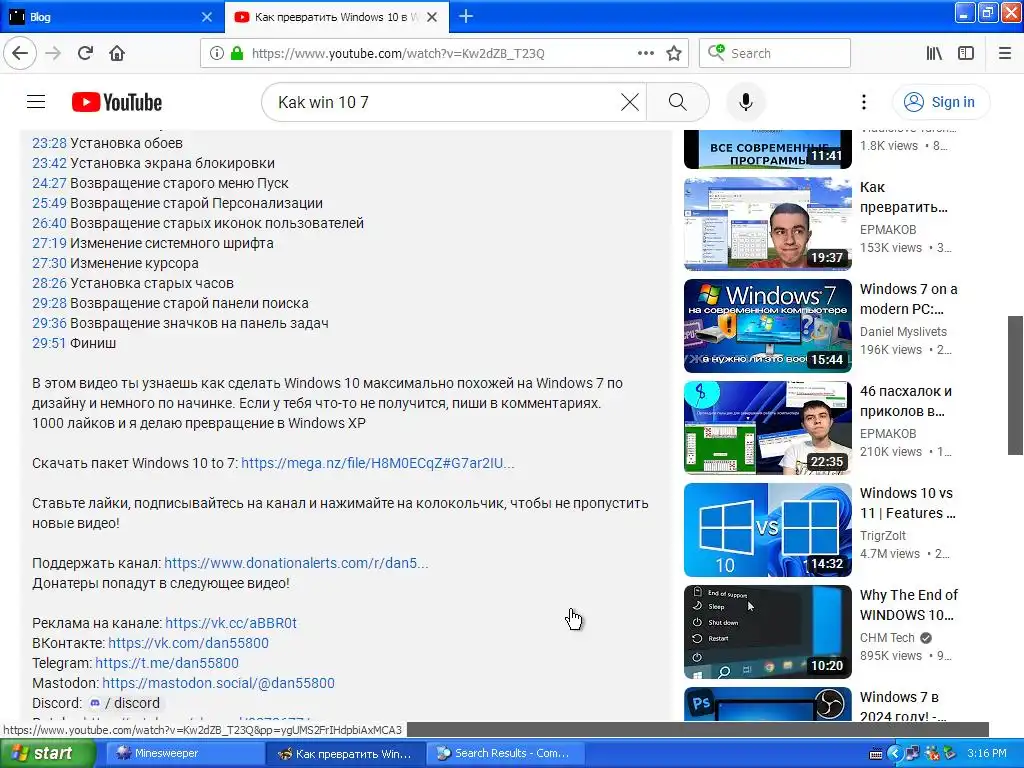Open Firefox Library icon
Image resolution: width=1024 pixels, height=768 pixels.
pos(934,53)
